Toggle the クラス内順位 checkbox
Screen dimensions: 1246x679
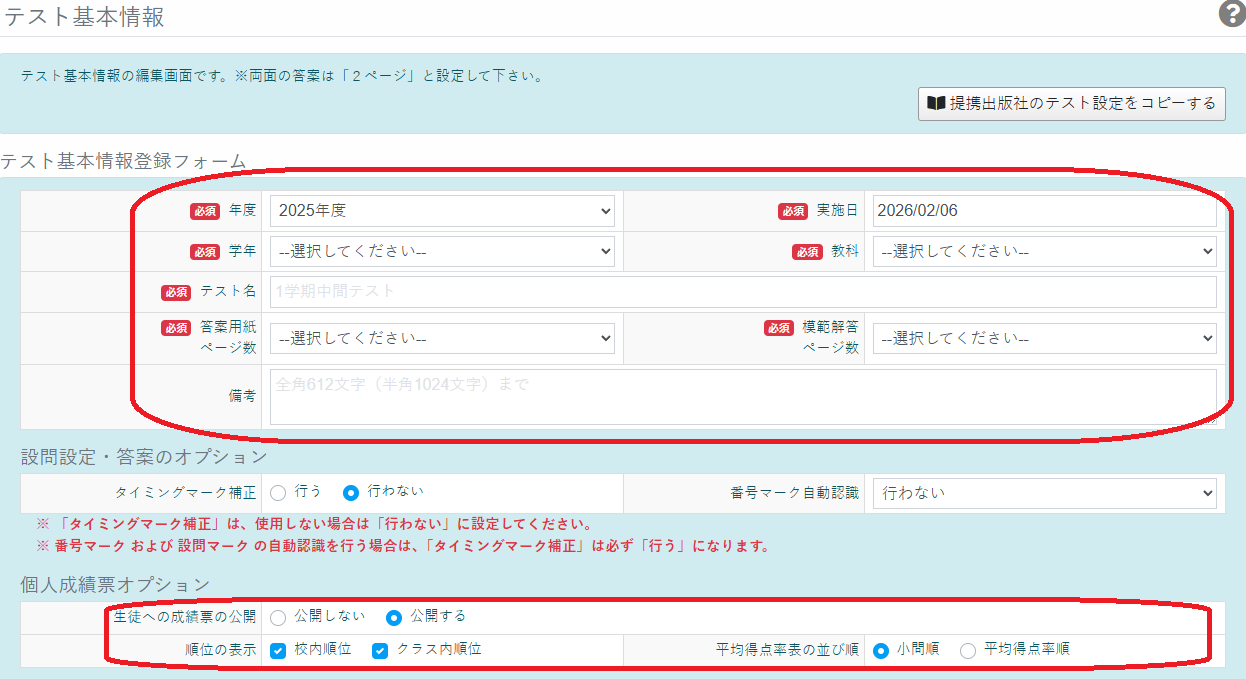[x=380, y=650]
